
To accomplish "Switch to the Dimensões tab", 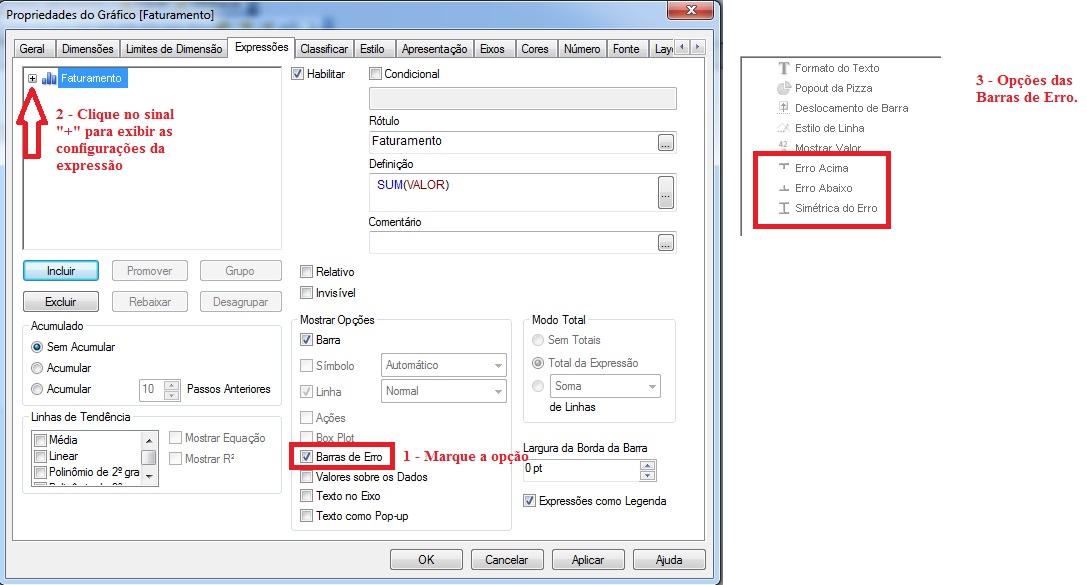I will [x=87, y=48].
